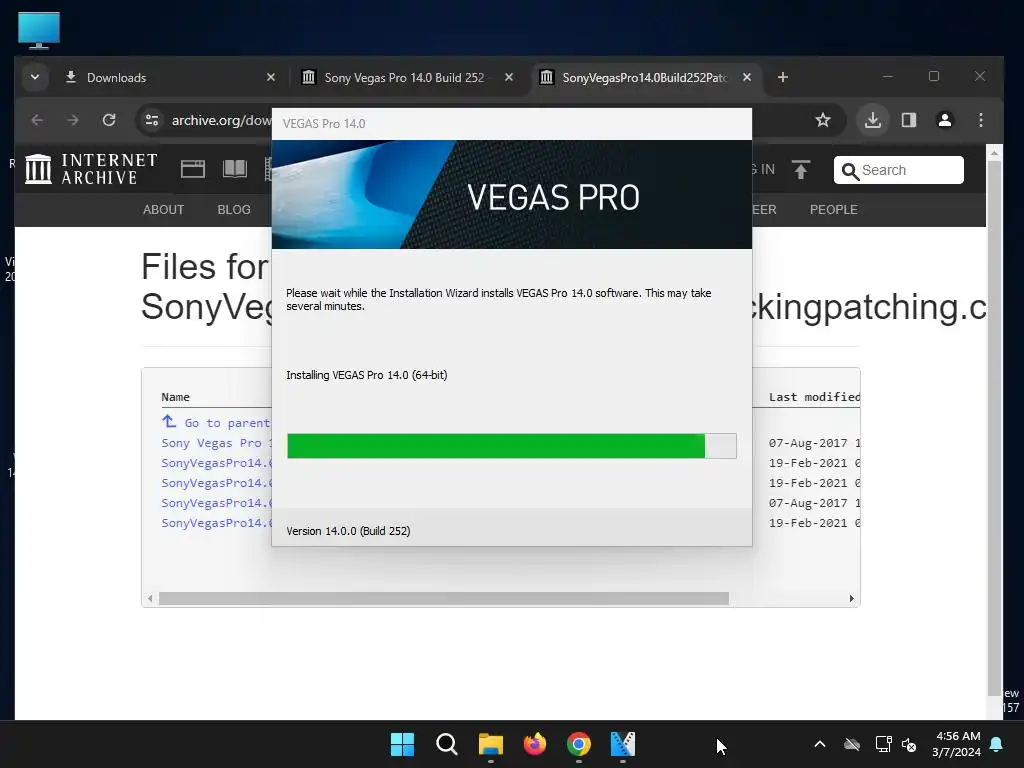
Task: Select the SonyVegasPro14.0Build252Patch tab
Action: [x=645, y=77]
